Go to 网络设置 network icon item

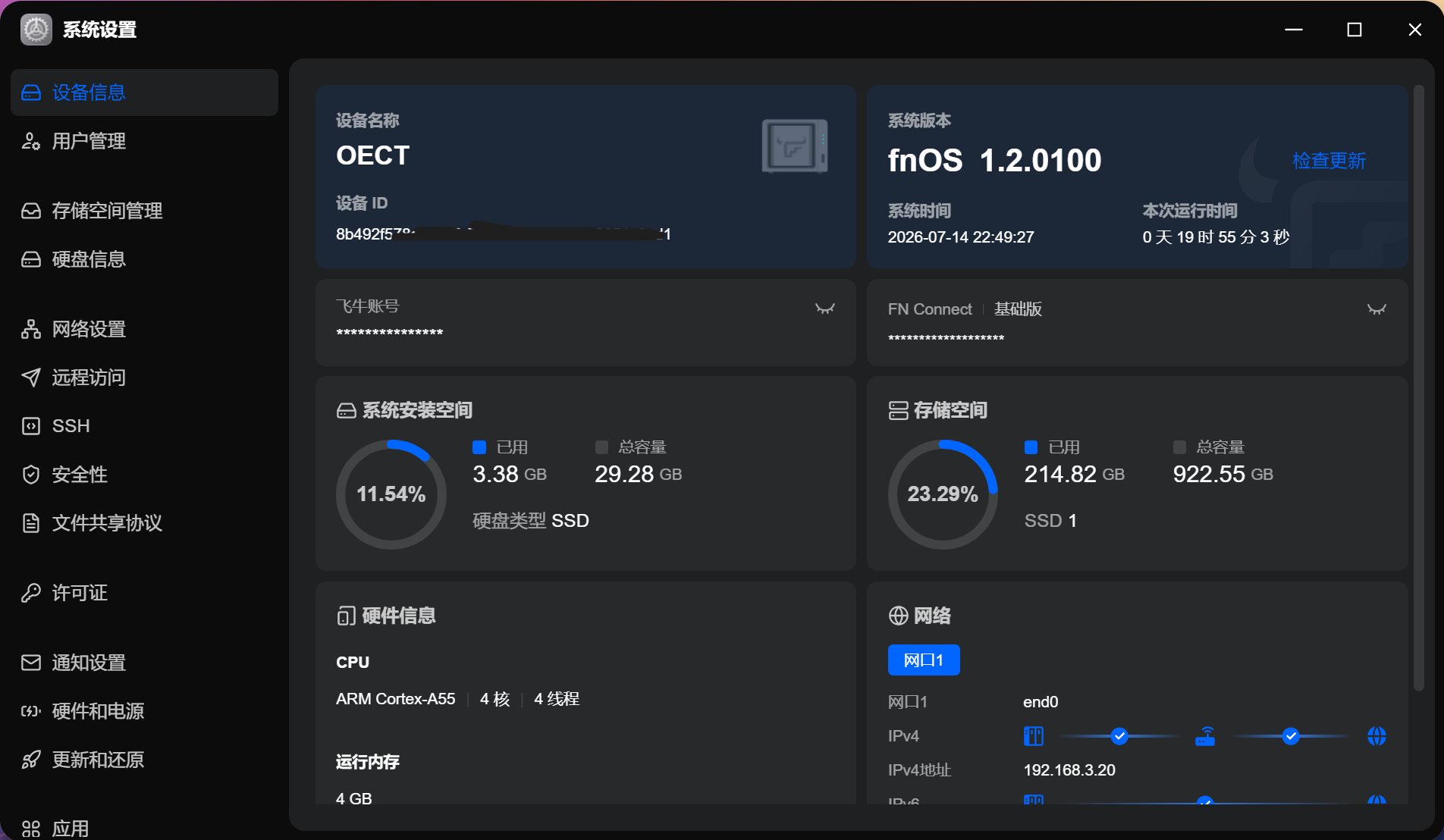144,329
